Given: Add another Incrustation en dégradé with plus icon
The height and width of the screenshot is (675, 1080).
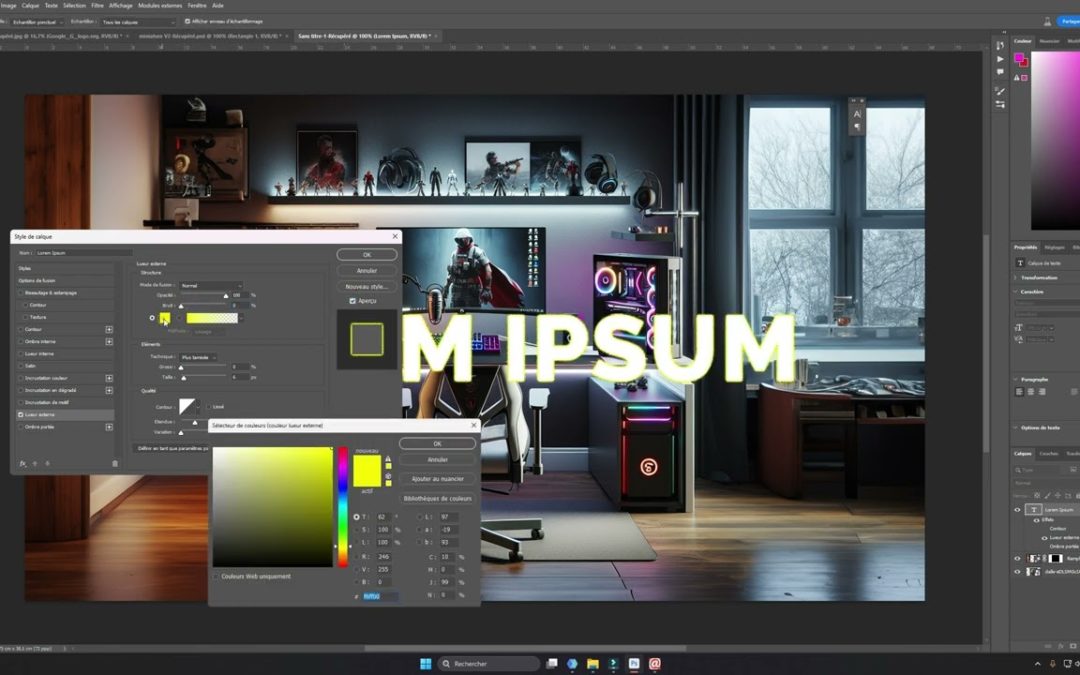Looking at the screenshot, I should pos(109,391).
